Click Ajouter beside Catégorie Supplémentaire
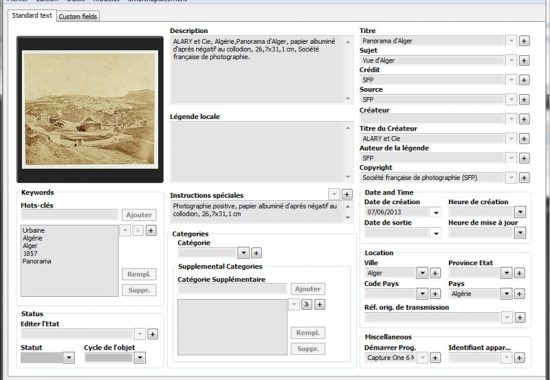 [x=308, y=289]
